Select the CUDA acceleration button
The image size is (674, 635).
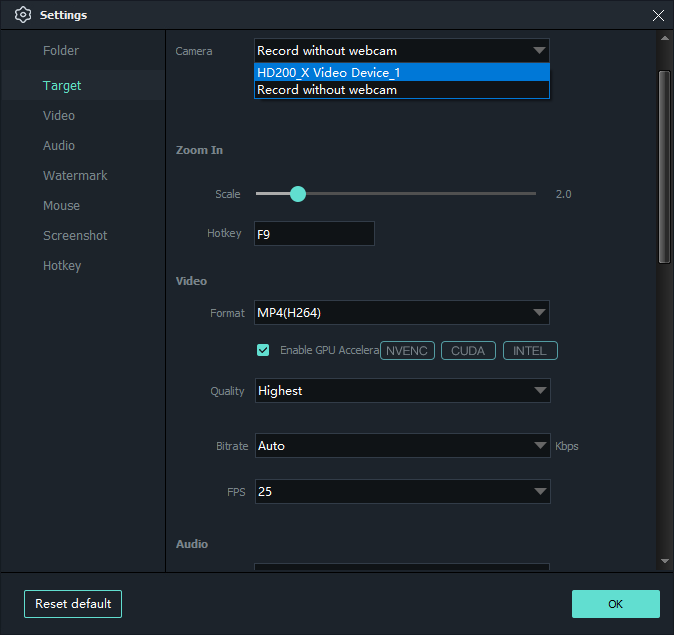[468, 351]
